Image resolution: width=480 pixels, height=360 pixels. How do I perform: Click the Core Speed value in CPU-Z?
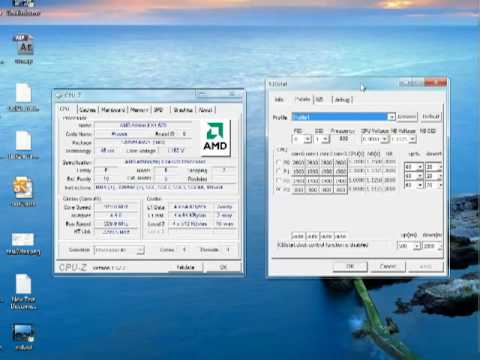click(x=115, y=207)
